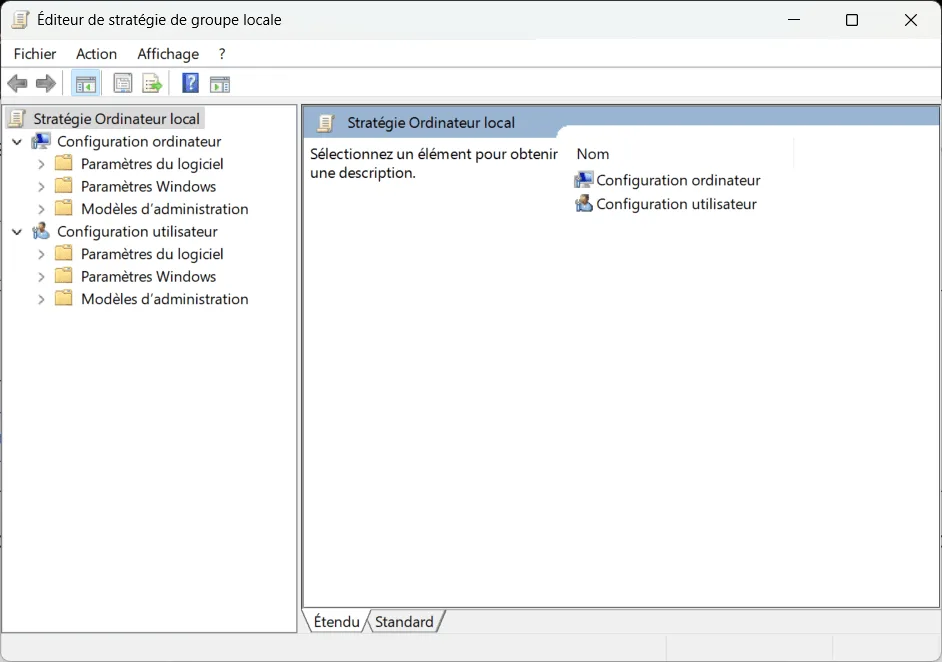Click the computer icon of Configuration ordinateur in tree
The height and width of the screenshot is (662, 942).
(41, 141)
